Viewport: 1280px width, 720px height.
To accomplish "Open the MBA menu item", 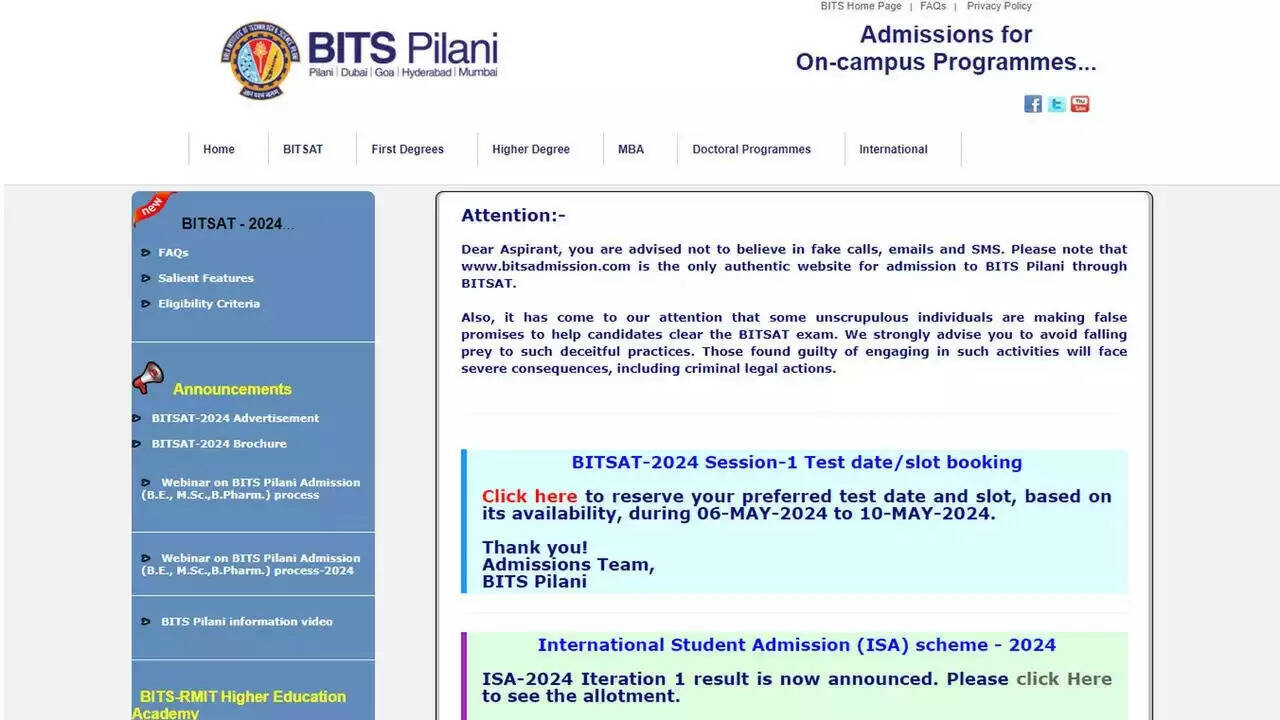I will click(631, 149).
